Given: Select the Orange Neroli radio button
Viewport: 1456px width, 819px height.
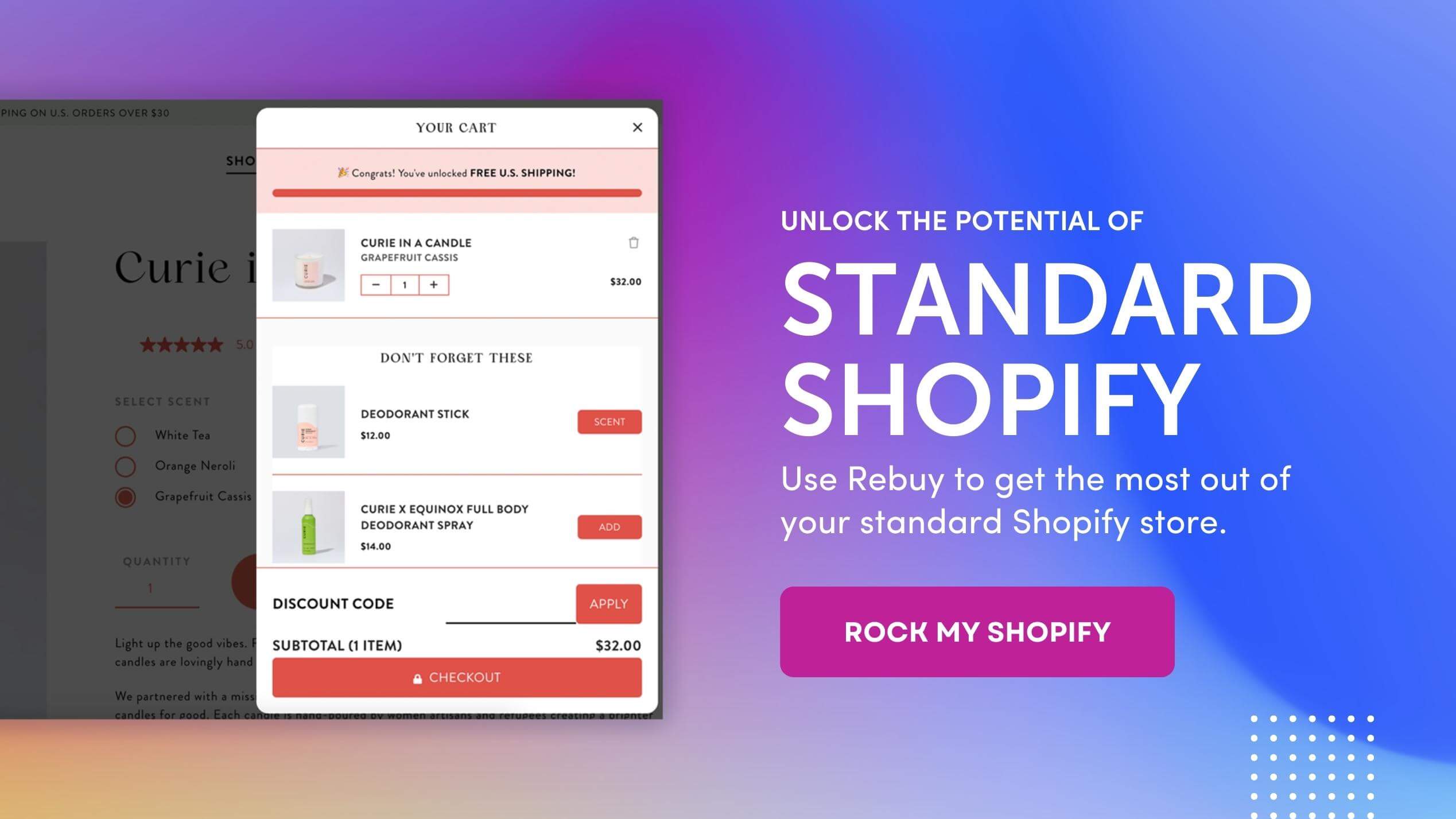Looking at the screenshot, I should (125, 465).
